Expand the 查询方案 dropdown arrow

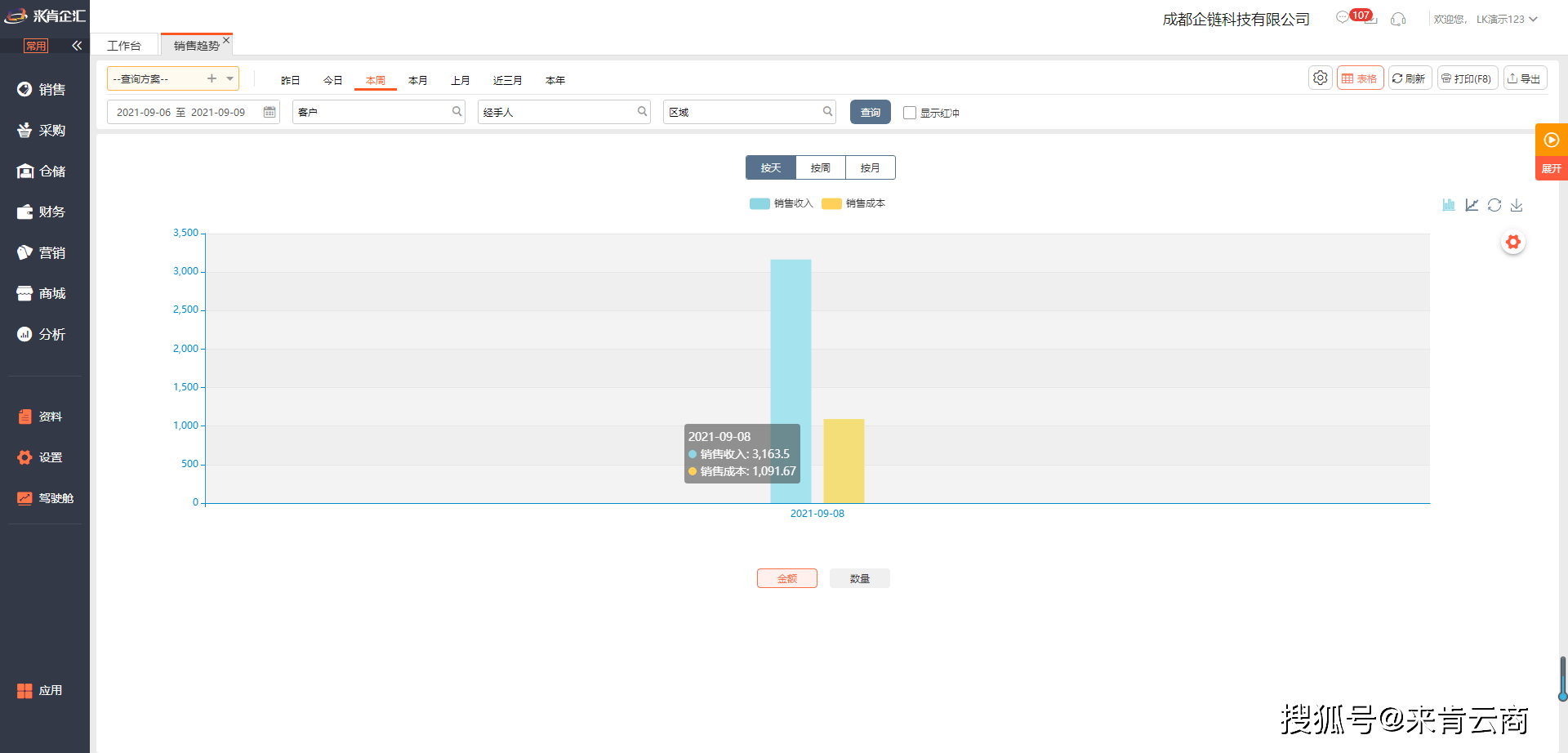click(230, 78)
